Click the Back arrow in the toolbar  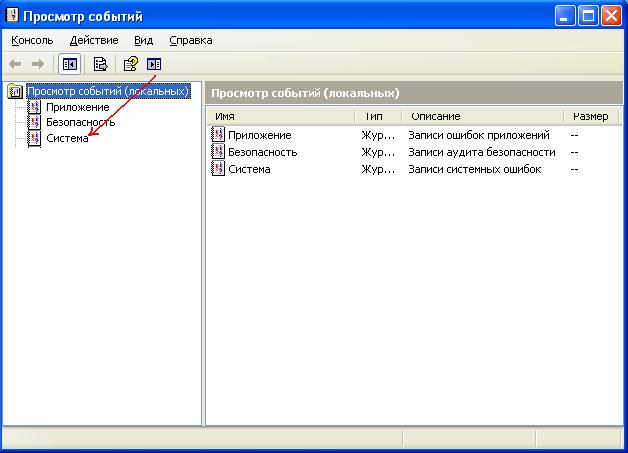coord(17,64)
